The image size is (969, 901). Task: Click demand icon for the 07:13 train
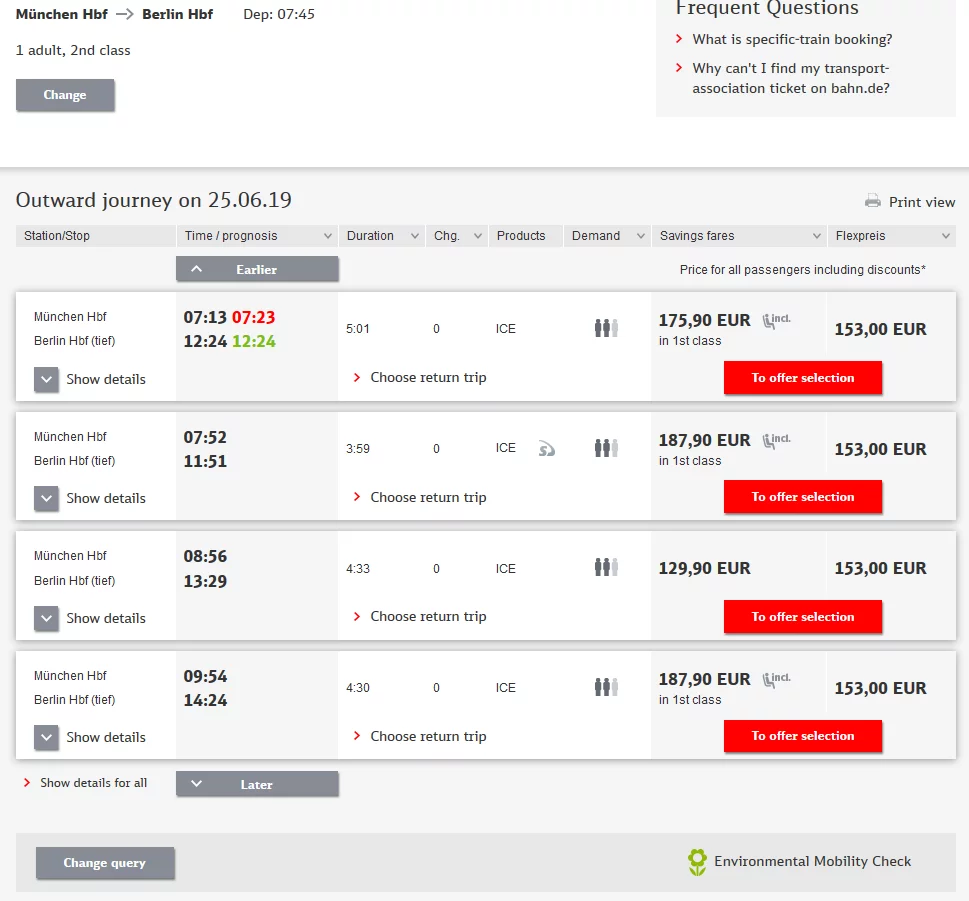[x=606, y=328]
